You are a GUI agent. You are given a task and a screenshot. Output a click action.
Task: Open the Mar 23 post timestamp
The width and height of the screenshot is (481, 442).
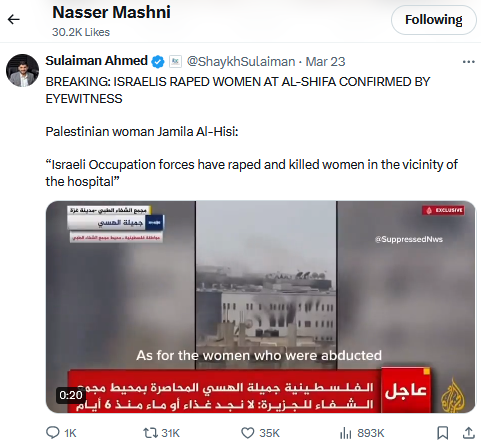(325, 62)
